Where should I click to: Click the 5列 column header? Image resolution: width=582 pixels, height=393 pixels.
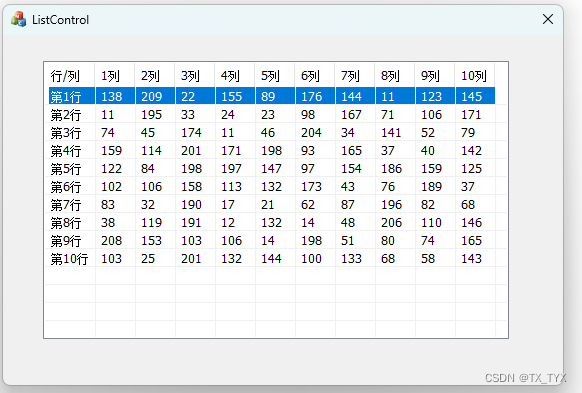click(275, 76)
